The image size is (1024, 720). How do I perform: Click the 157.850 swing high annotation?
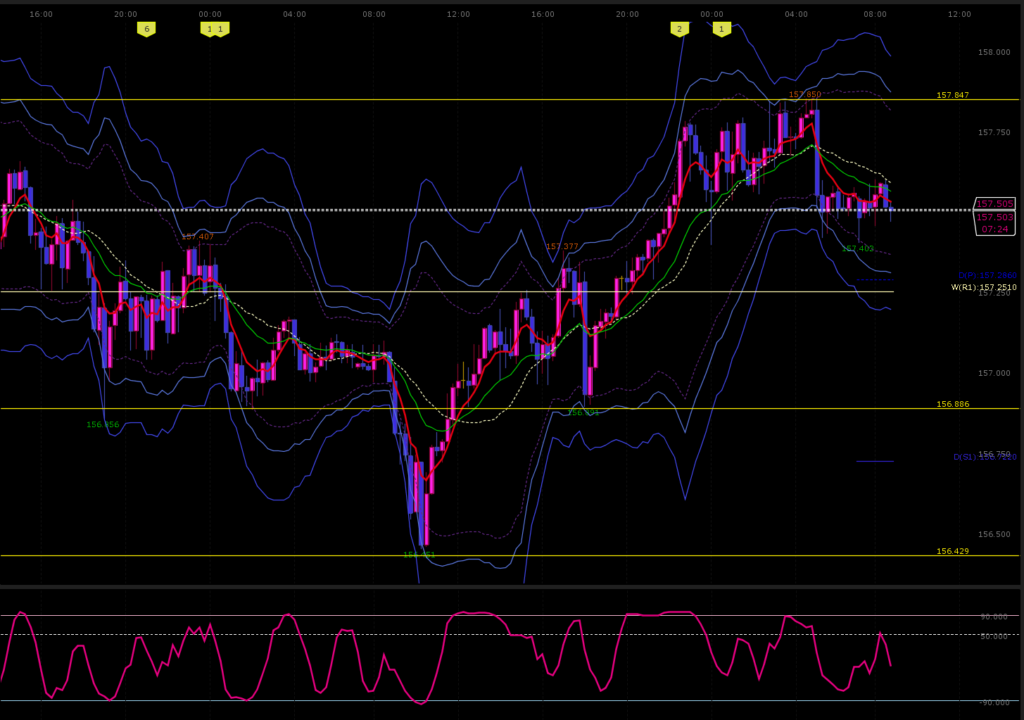pyautogui.click(x=804, y=95)
